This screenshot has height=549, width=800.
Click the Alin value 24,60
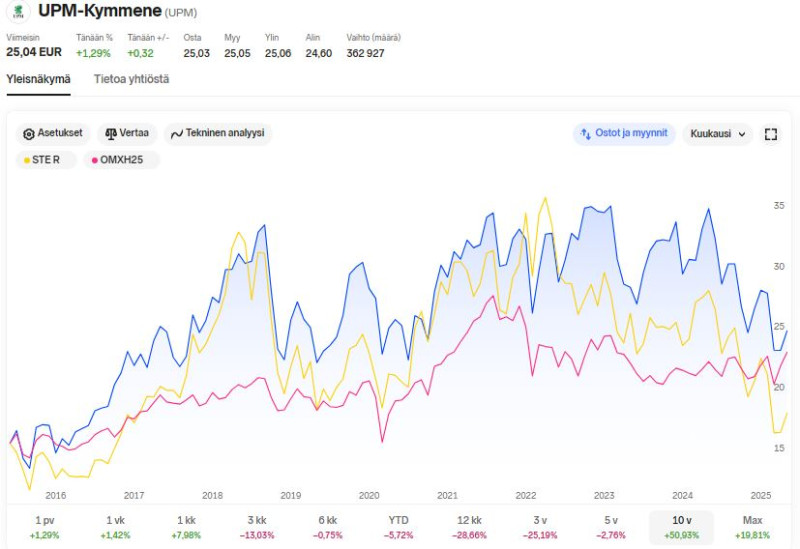coord(319,53)
